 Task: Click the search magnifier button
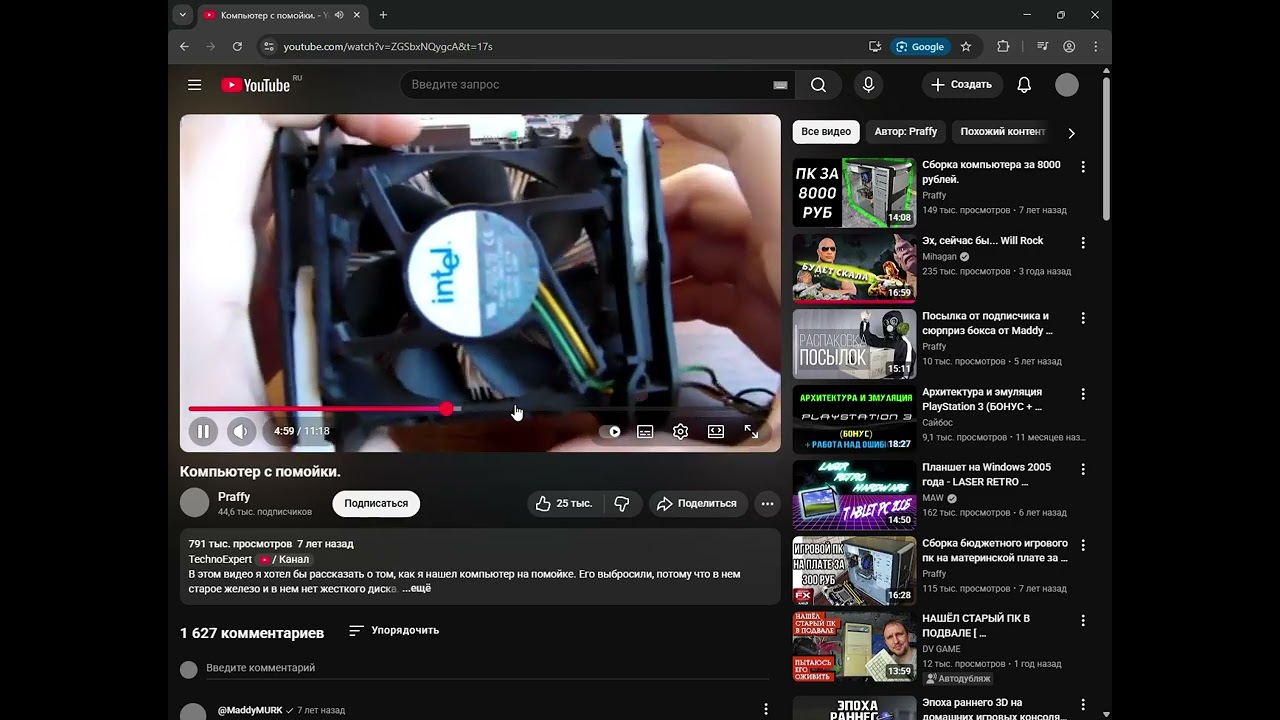[818, 85]
